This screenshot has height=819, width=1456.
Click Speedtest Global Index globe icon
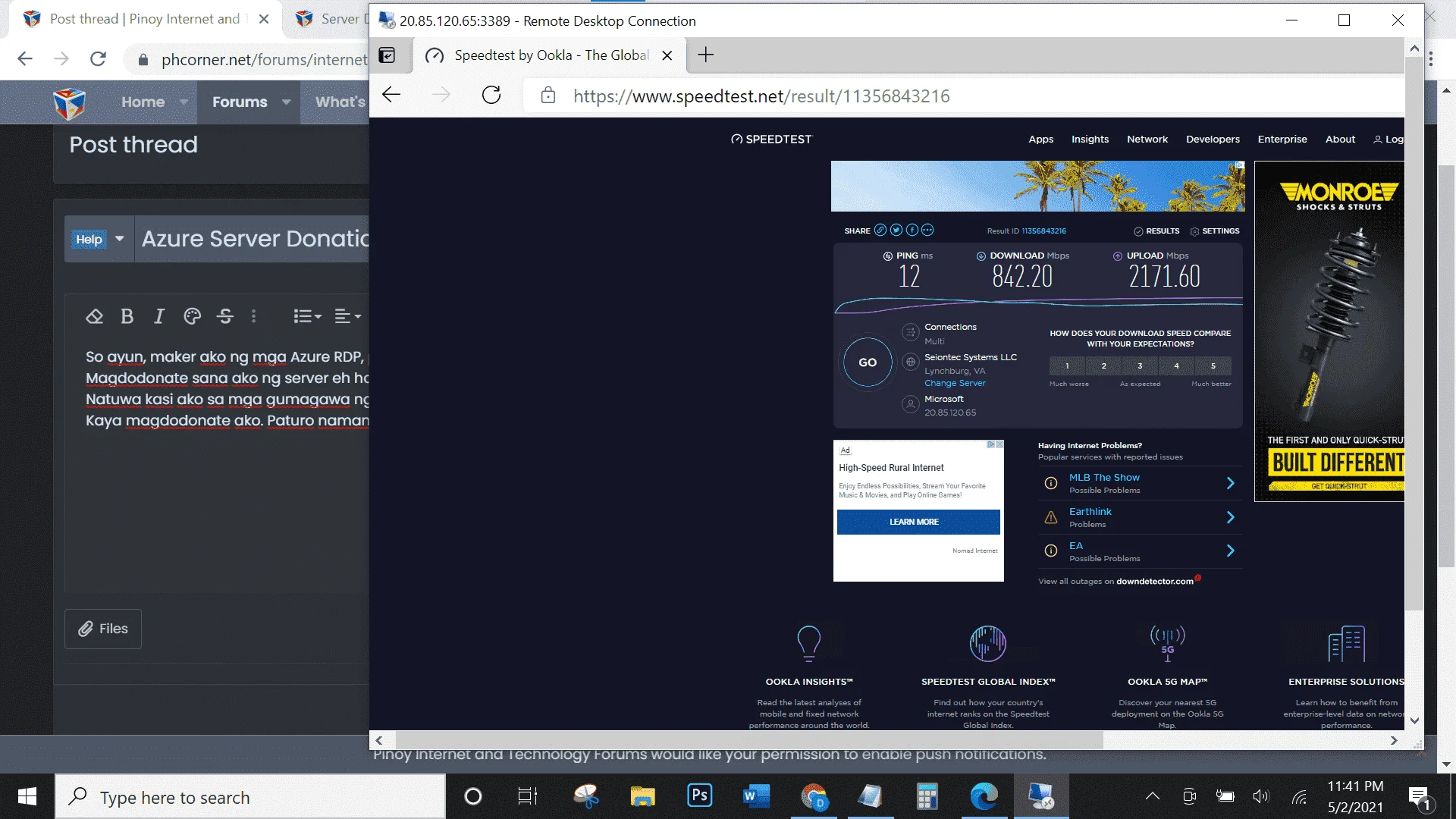click(x=987, y=643)
